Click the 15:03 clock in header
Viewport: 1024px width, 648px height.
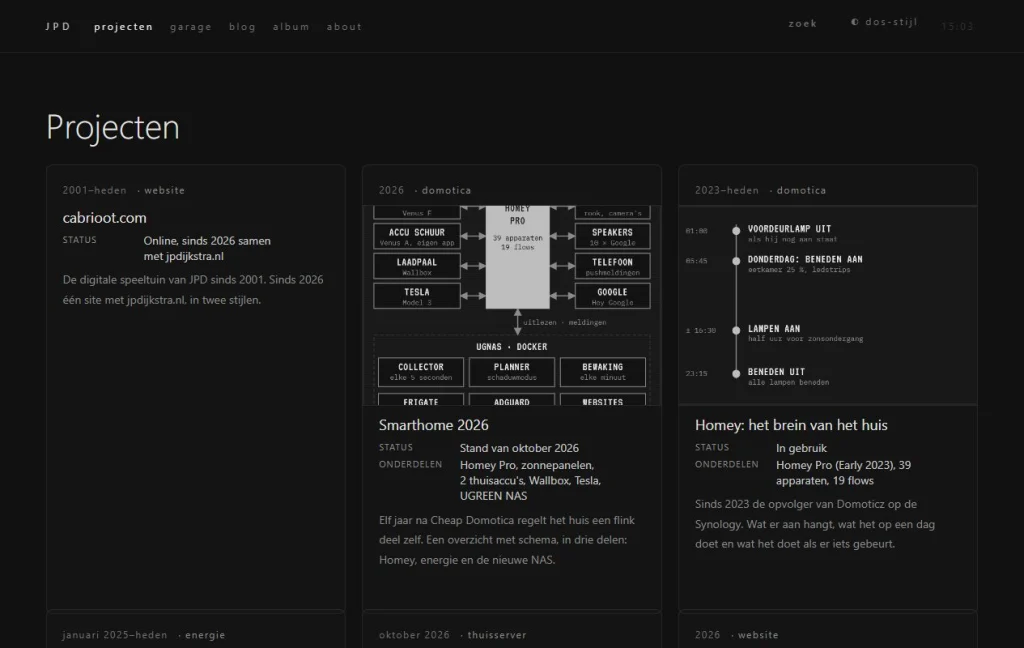[957, 26]
